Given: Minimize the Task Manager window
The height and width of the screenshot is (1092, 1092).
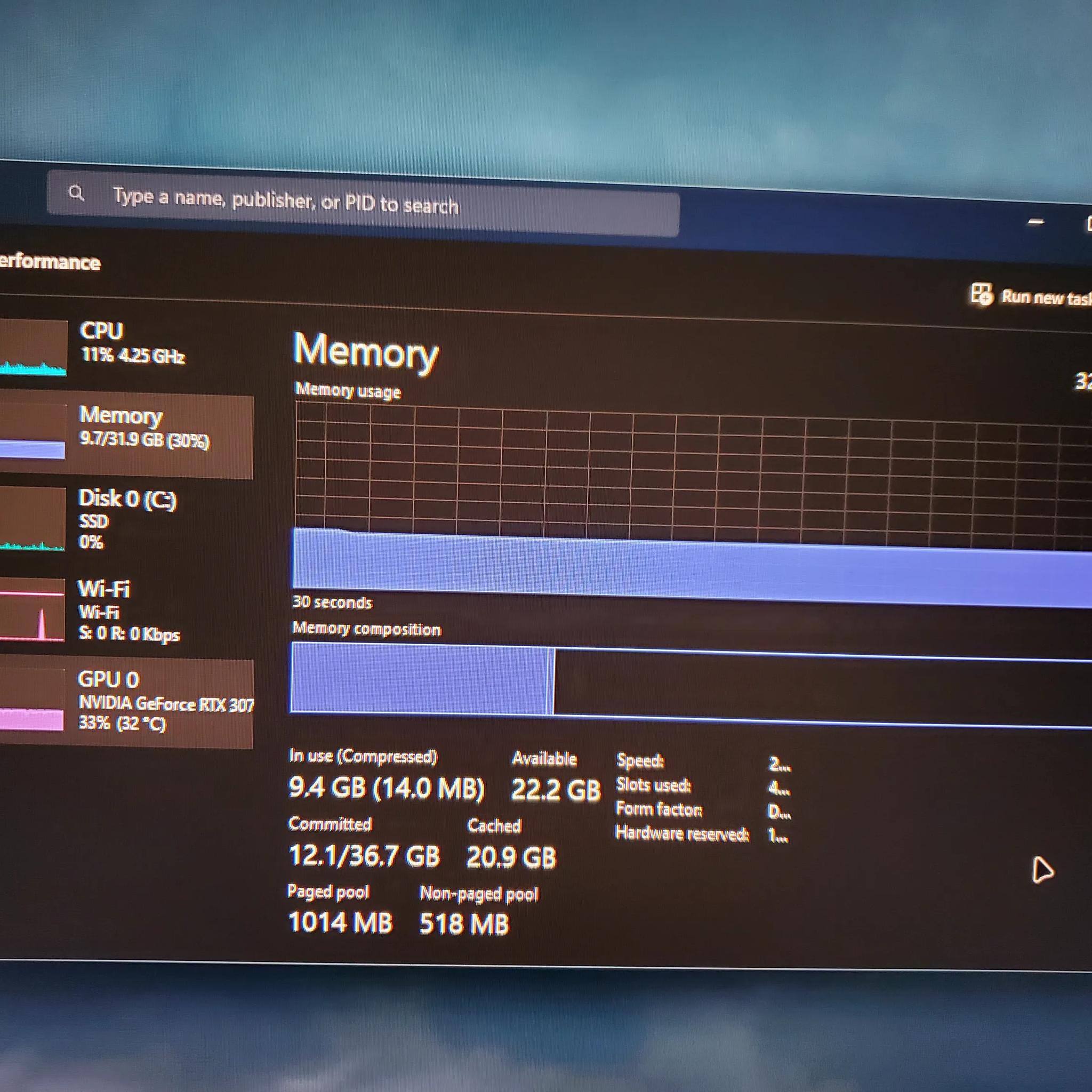Looking at the screenshot, I should pyautogui.click(x=1035, y=222).
